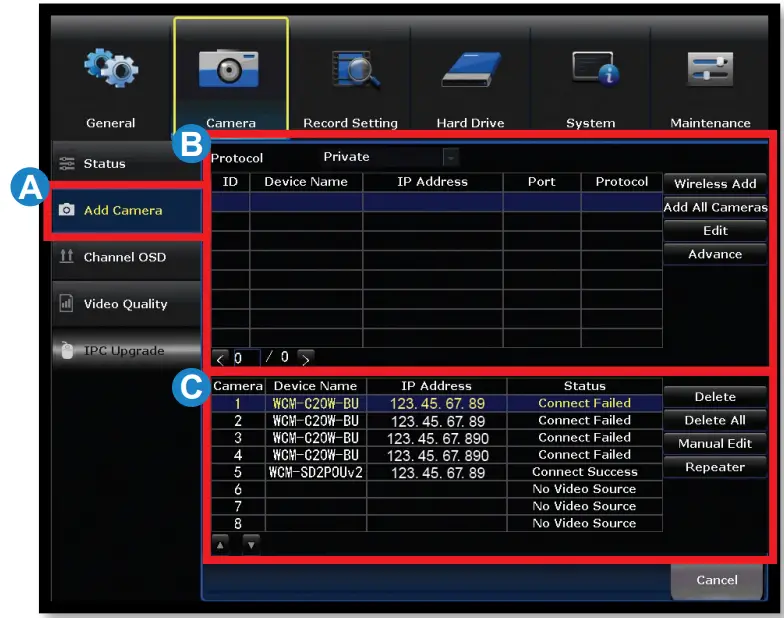The width and height of the screenshot is (784, 618).
Task: Select camera 1 row with Connect Failed status
Action: [437, 403]
